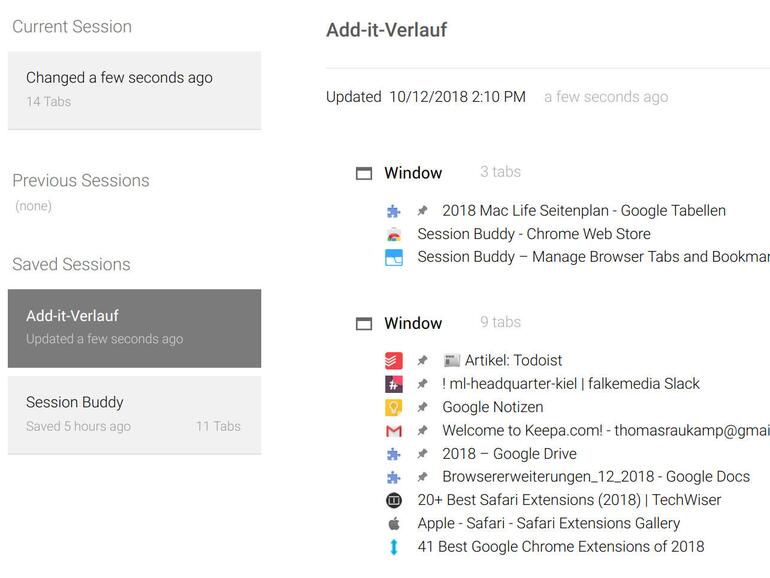The width and height of the screenshot is (770, 578).
Task: Click the Slack favicon icon
Action: point(394,384)
